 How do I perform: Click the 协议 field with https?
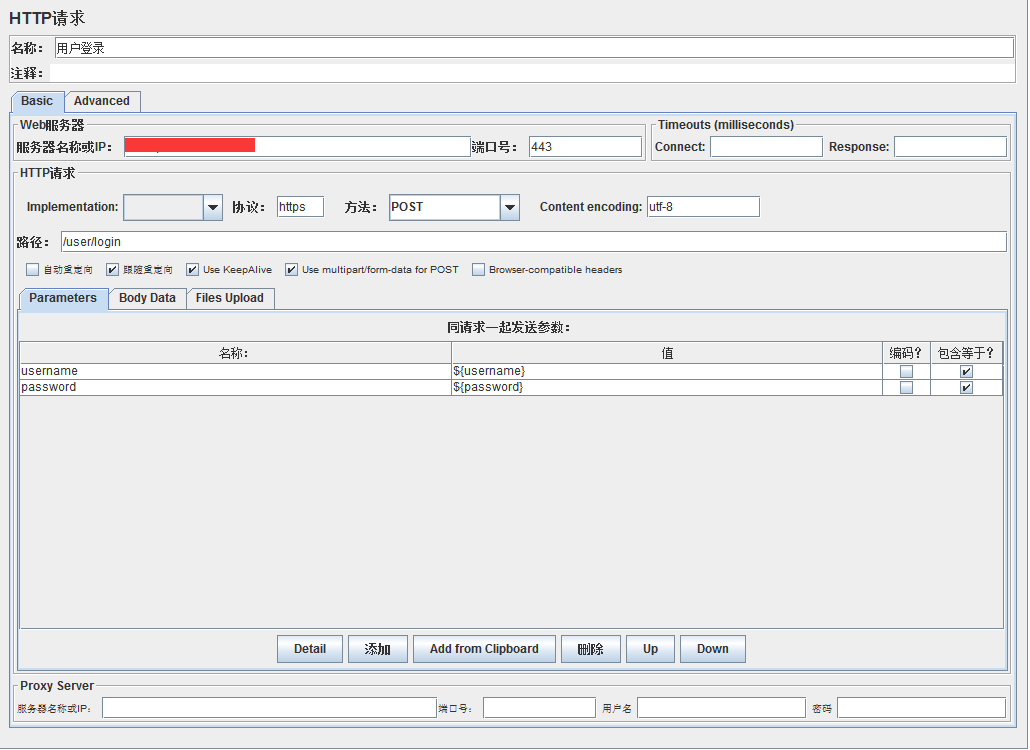click(300, 207)
